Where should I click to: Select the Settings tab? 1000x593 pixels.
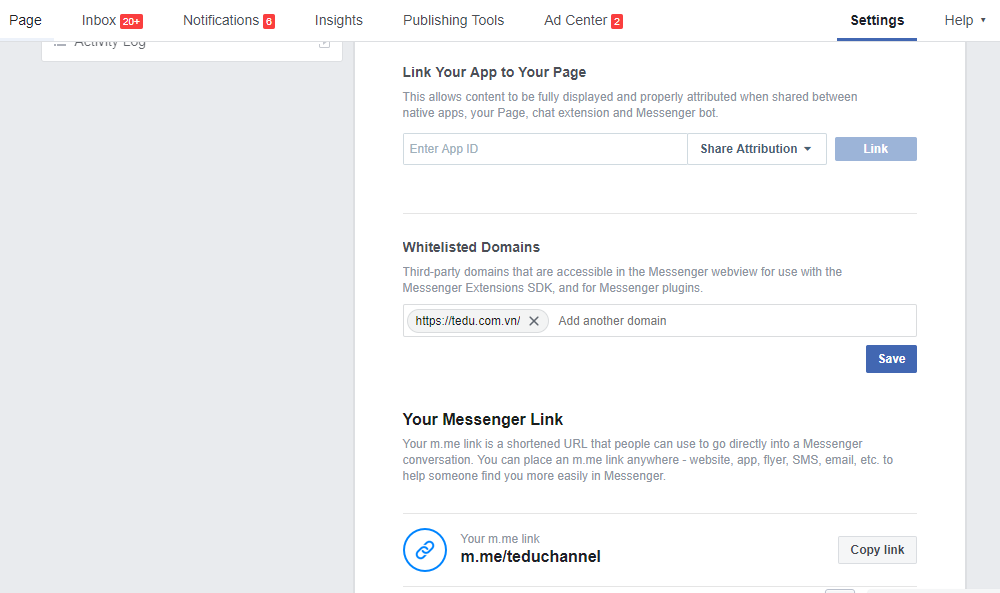click(x=877, y=20)
